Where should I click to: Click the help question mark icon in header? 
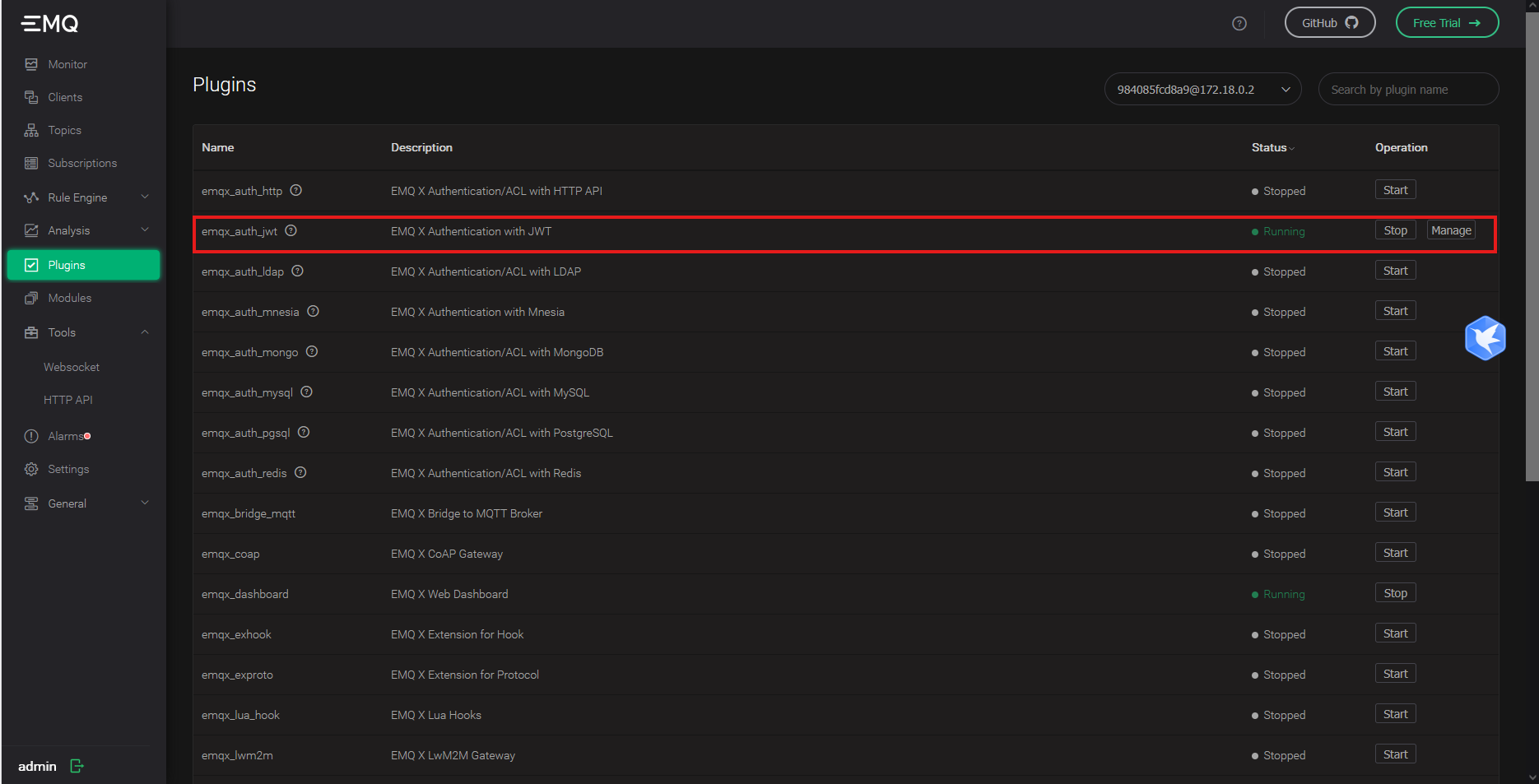coord(1239,24)
